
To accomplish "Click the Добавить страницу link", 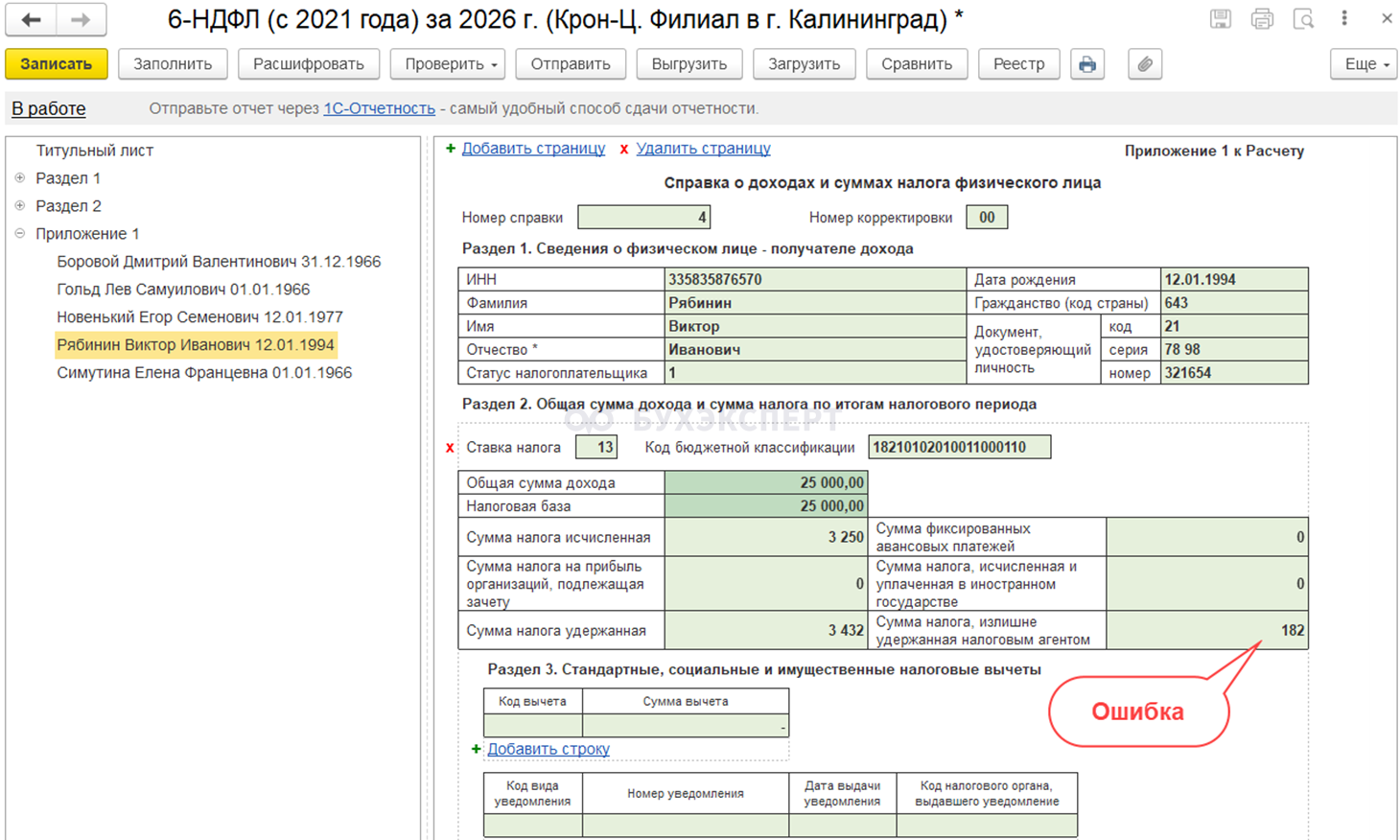I will pyautogui.click(x=533, y=149).
